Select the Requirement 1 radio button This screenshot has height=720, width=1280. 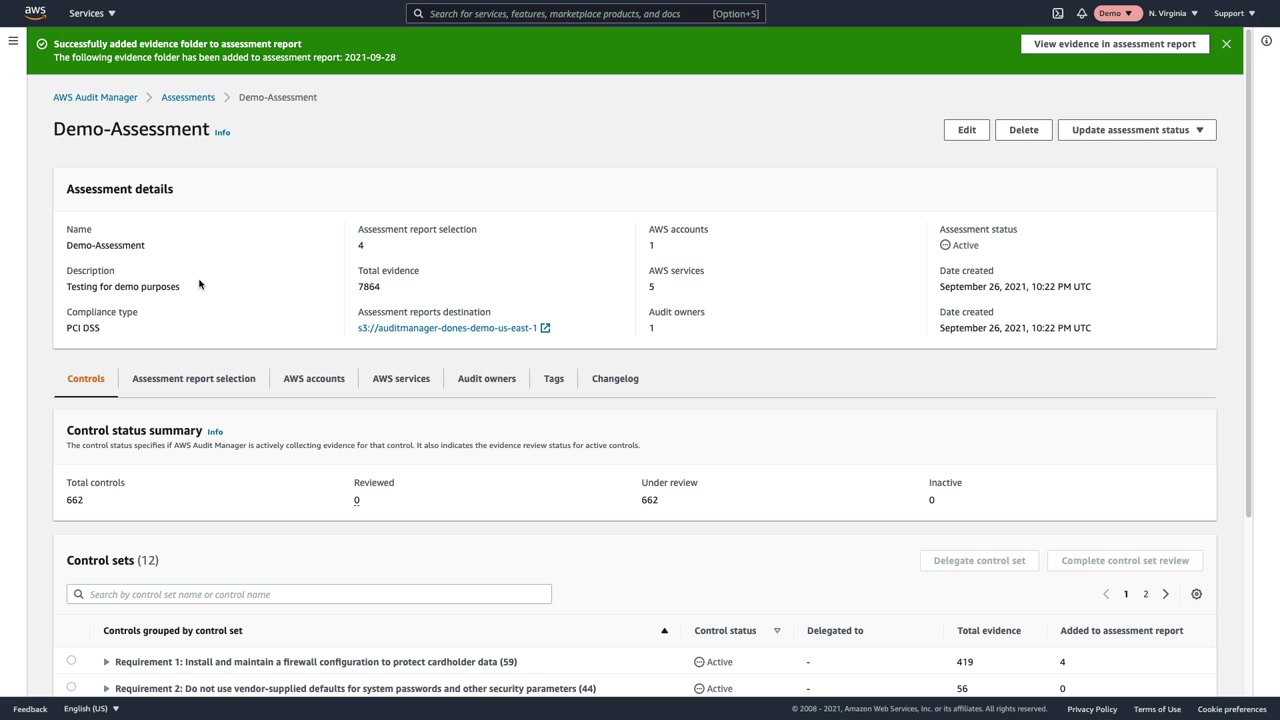click(71, 660)
